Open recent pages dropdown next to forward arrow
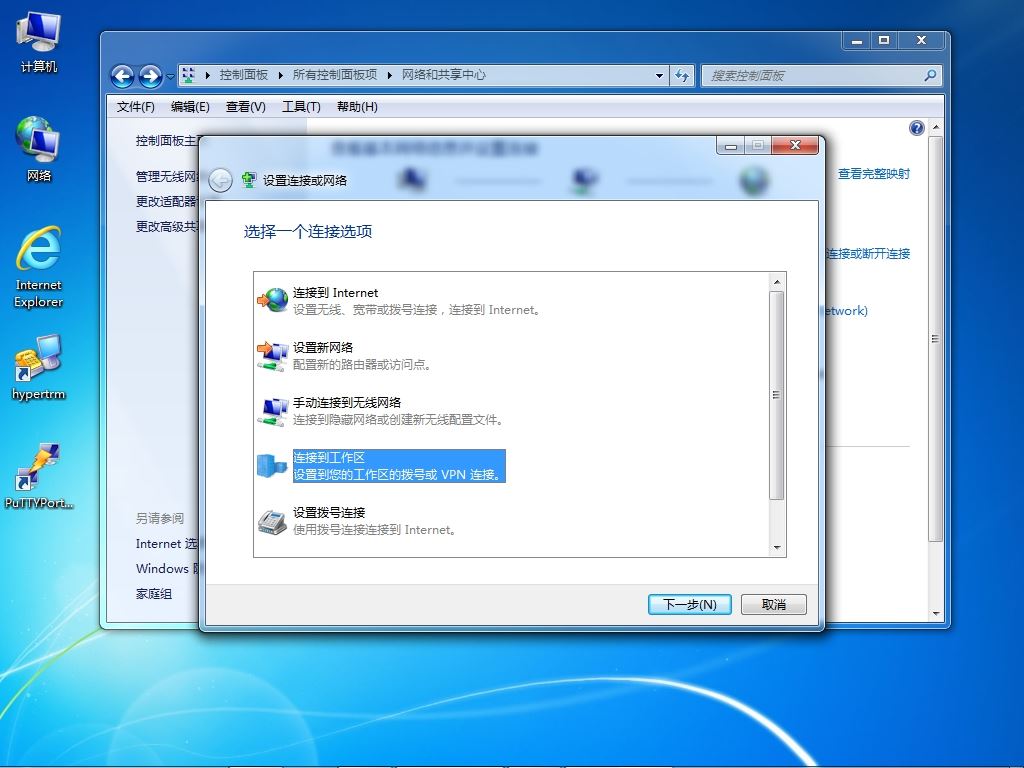Screen dimensions: 1024x768 point(170,76)
